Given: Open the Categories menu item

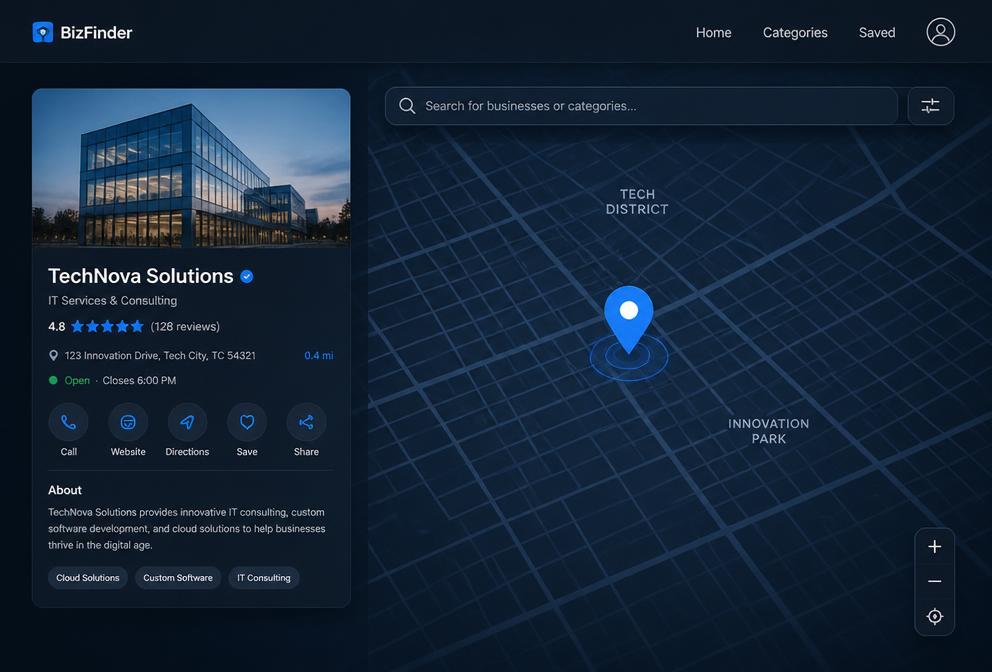Looking at the screenshot, I should point(795,33).
